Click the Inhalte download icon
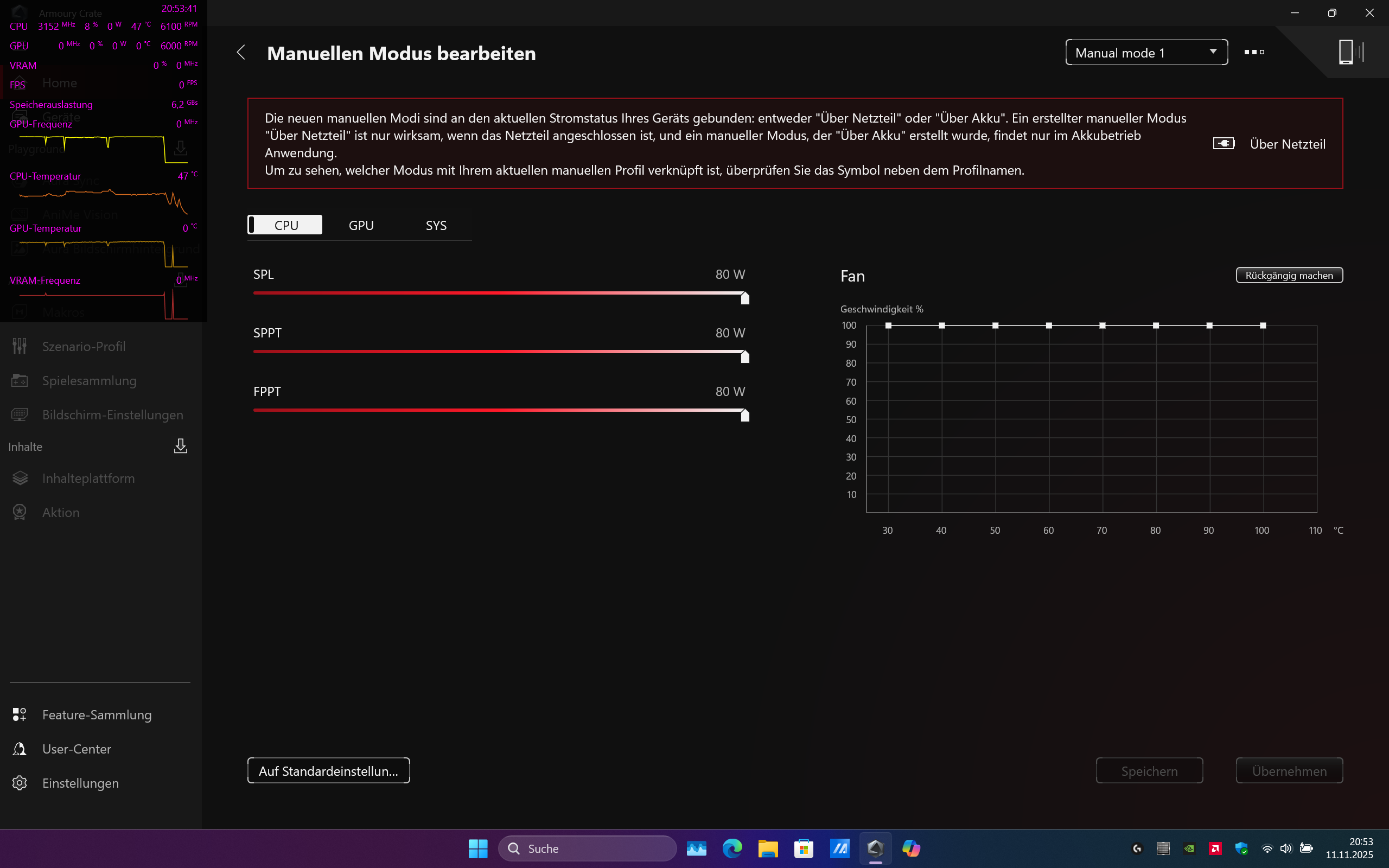 (180, 446)
